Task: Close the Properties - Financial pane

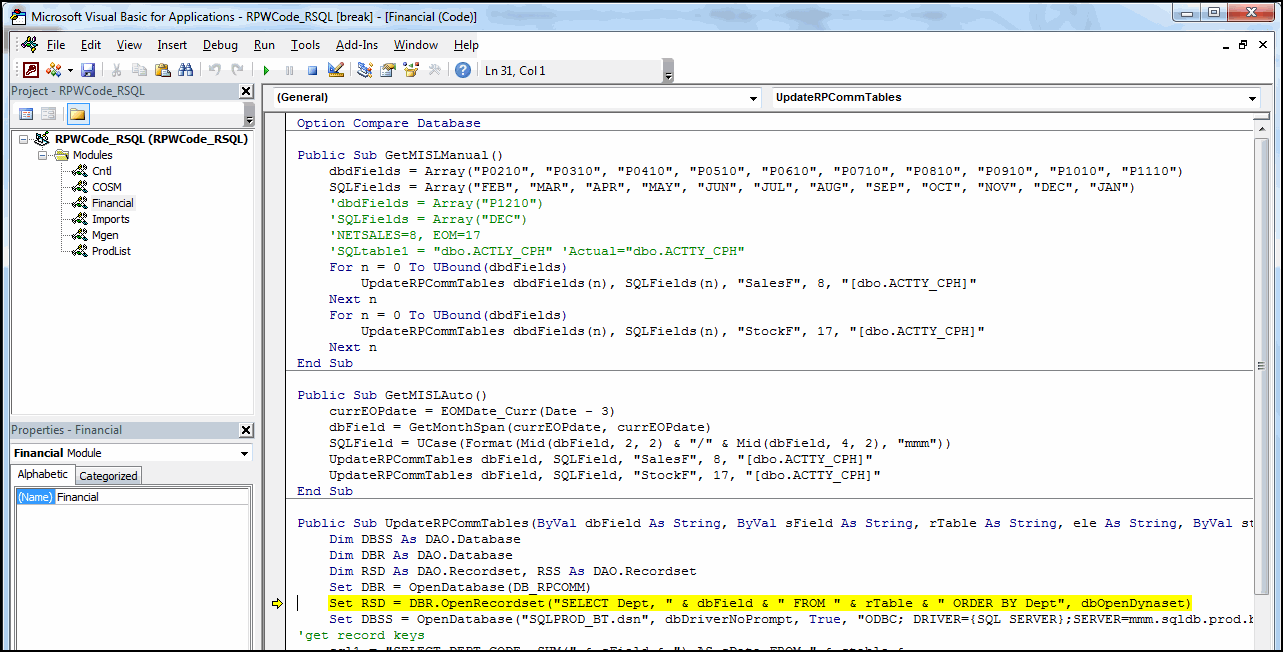Action: (246, 430)
